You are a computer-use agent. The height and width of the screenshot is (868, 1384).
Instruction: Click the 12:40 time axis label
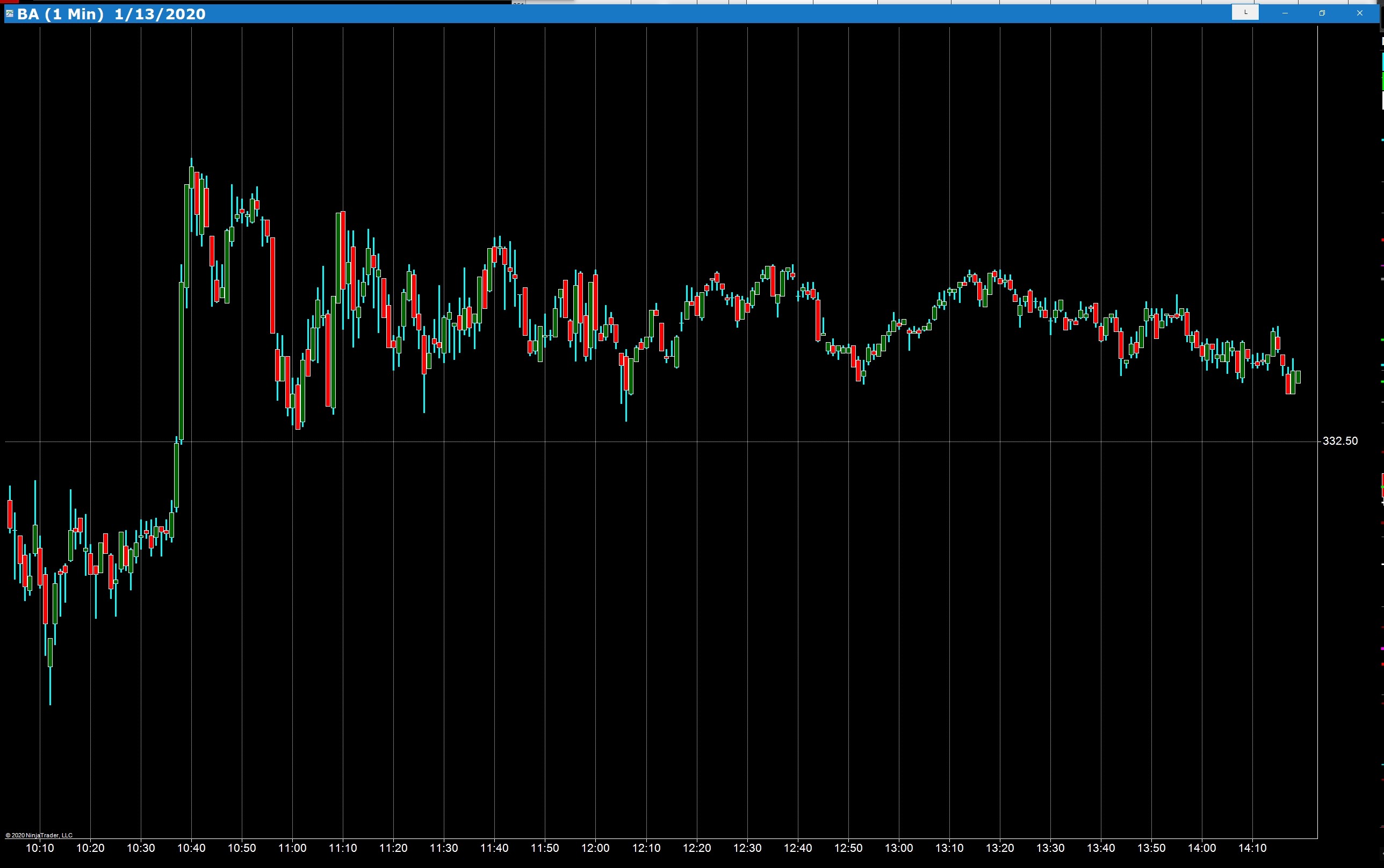click(797, 848)
